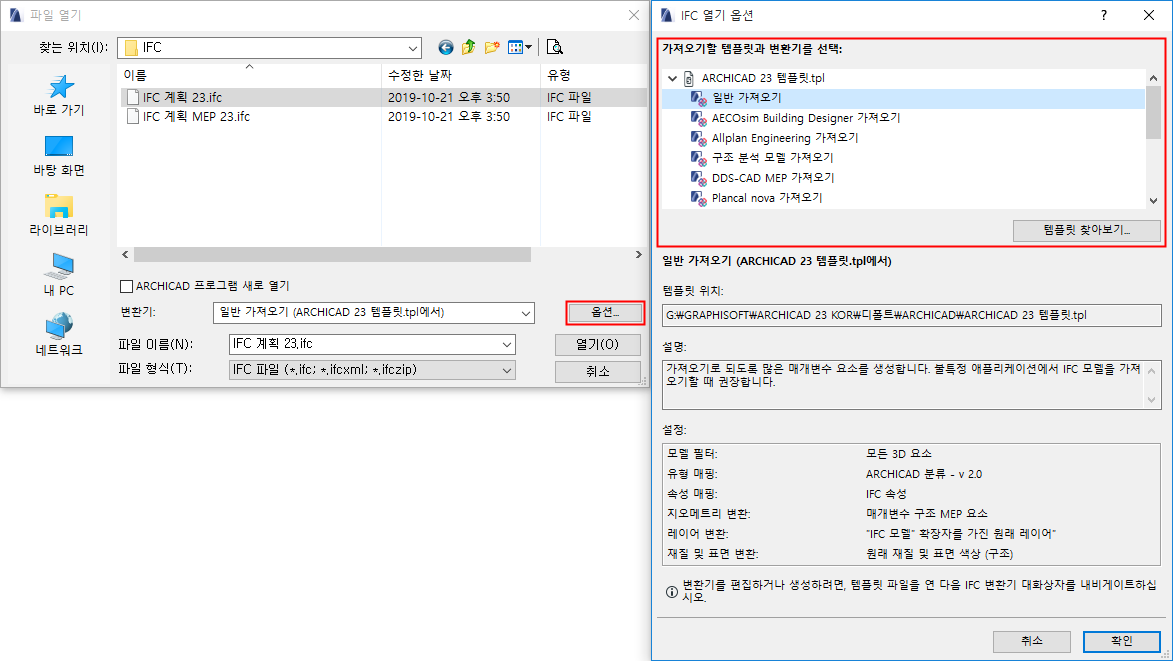Click the 유형 매핑 value ARCHICAD 분류 - v 2.0
The width and height of the screenshot is (1173, 661).
[x=924, y=474]
